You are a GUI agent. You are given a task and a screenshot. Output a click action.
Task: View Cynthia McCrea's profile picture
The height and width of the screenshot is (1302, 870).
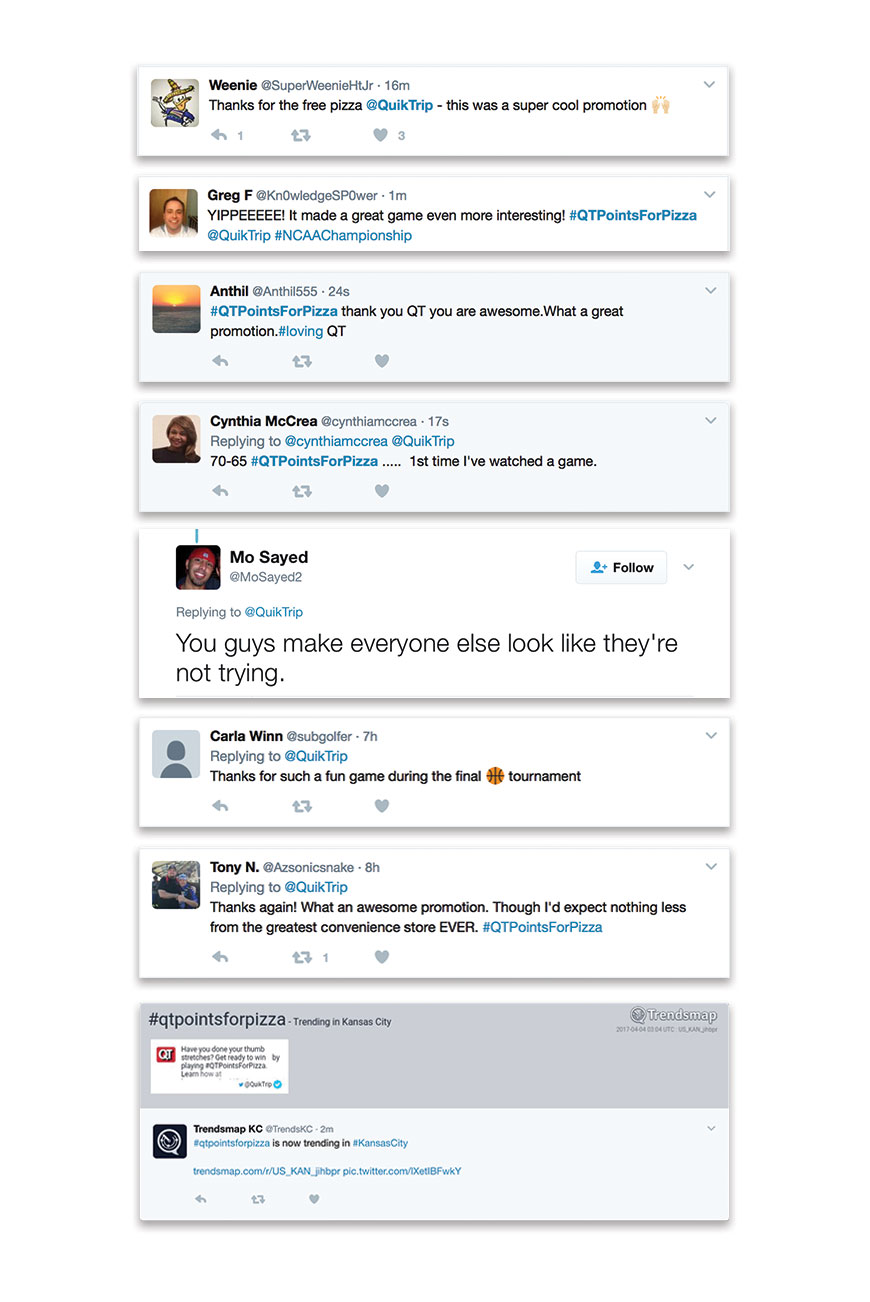[x=176, y=439]
